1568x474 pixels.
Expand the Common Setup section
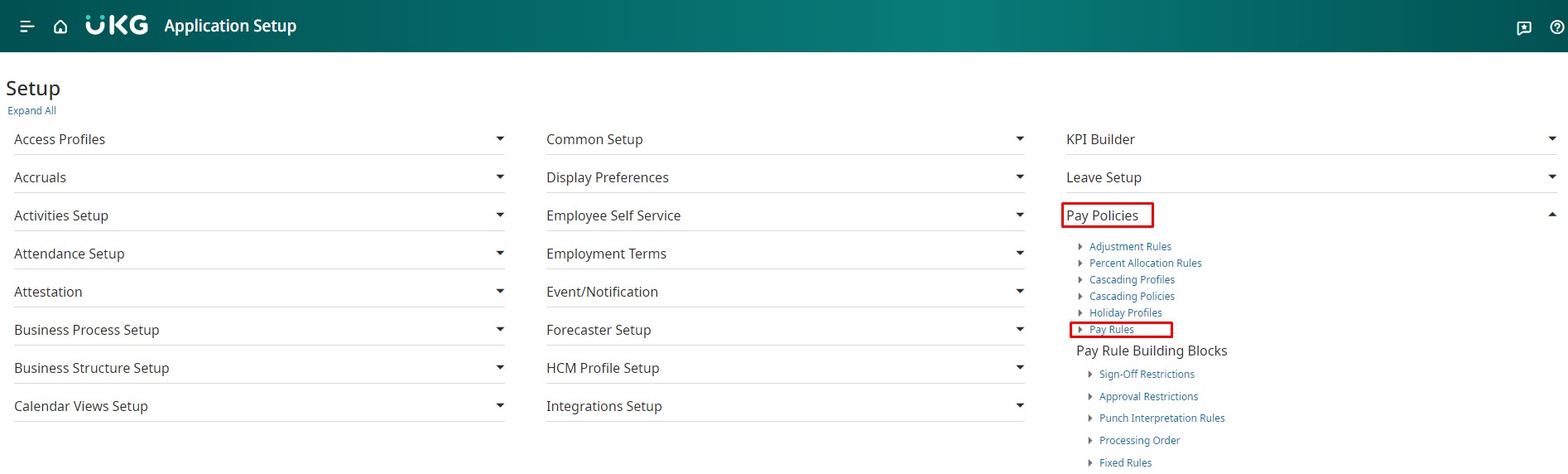point(1020,139)
